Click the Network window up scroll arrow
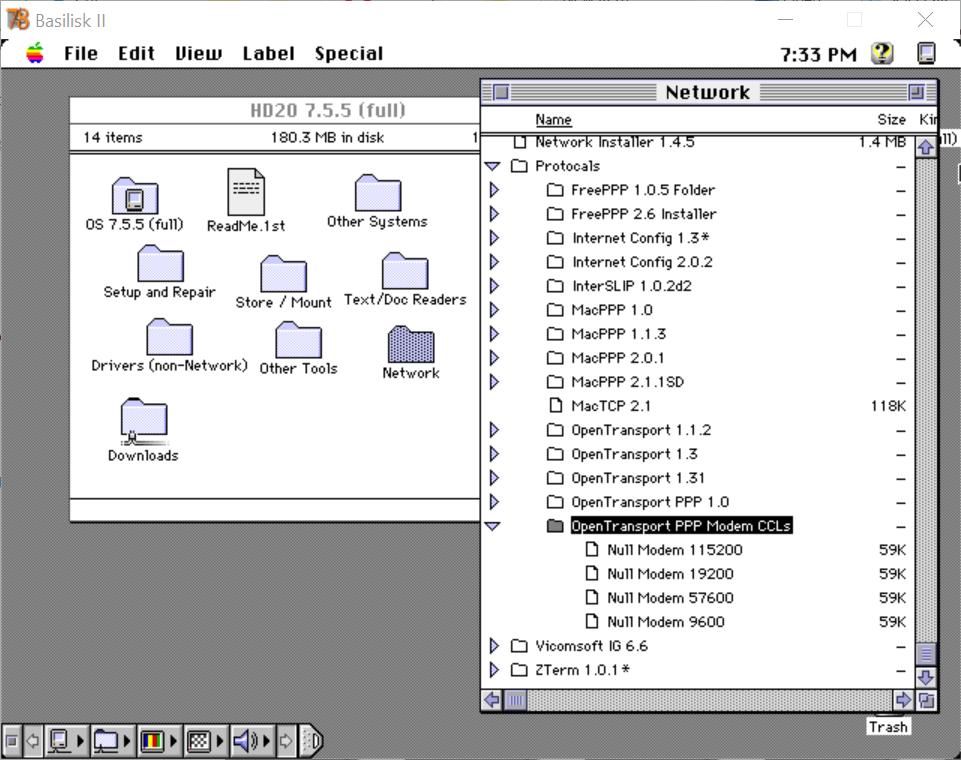 (x=926, y=147)
